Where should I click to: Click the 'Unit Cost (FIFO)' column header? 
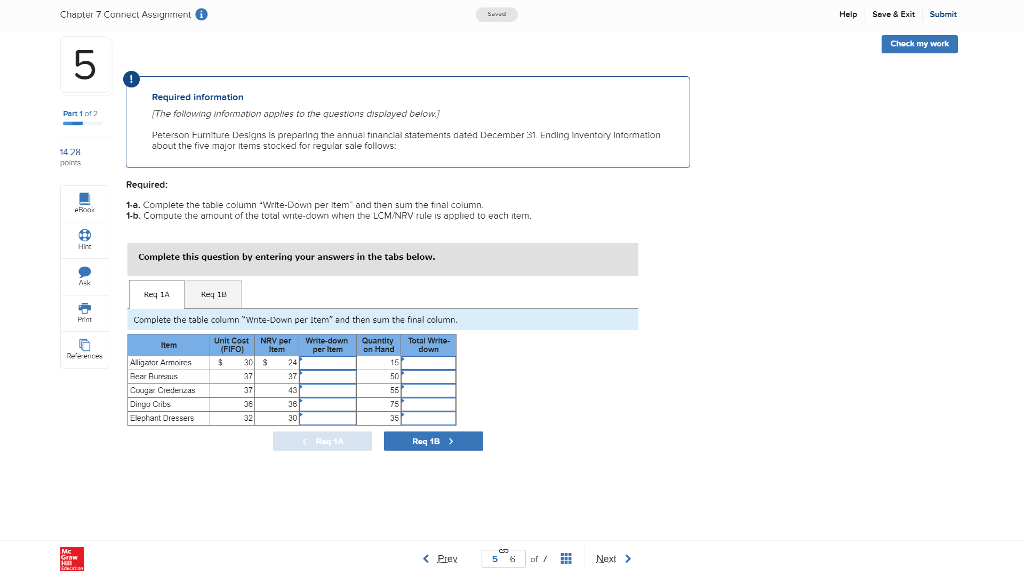click(x=232, y=345)
